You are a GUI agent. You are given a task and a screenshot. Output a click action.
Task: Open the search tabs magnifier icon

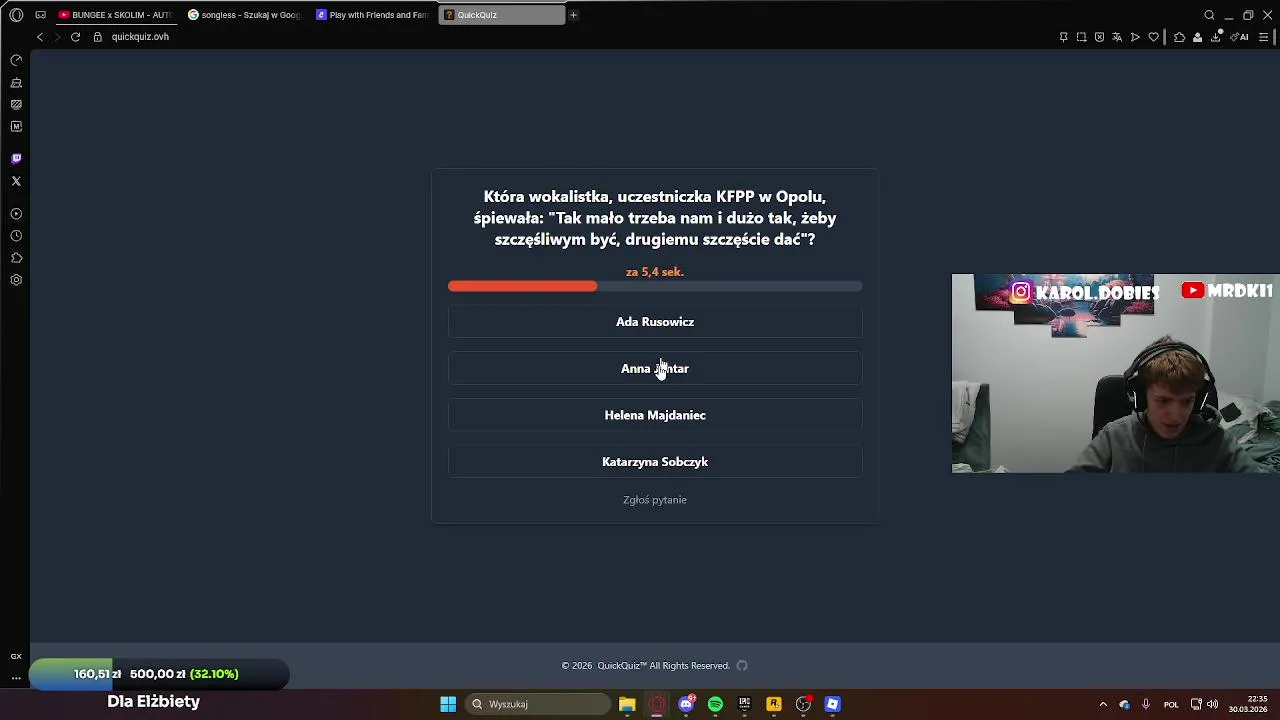point(1209,15)
